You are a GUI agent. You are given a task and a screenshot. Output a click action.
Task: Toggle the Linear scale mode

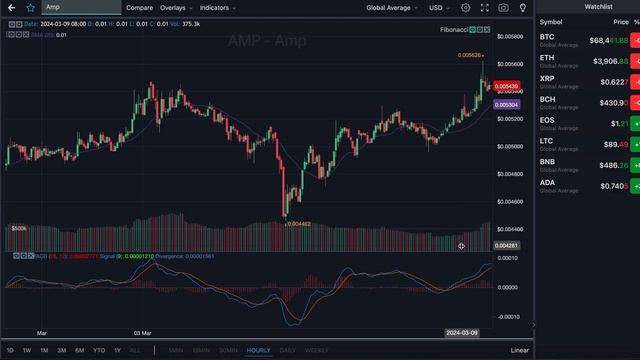point(520,350)
